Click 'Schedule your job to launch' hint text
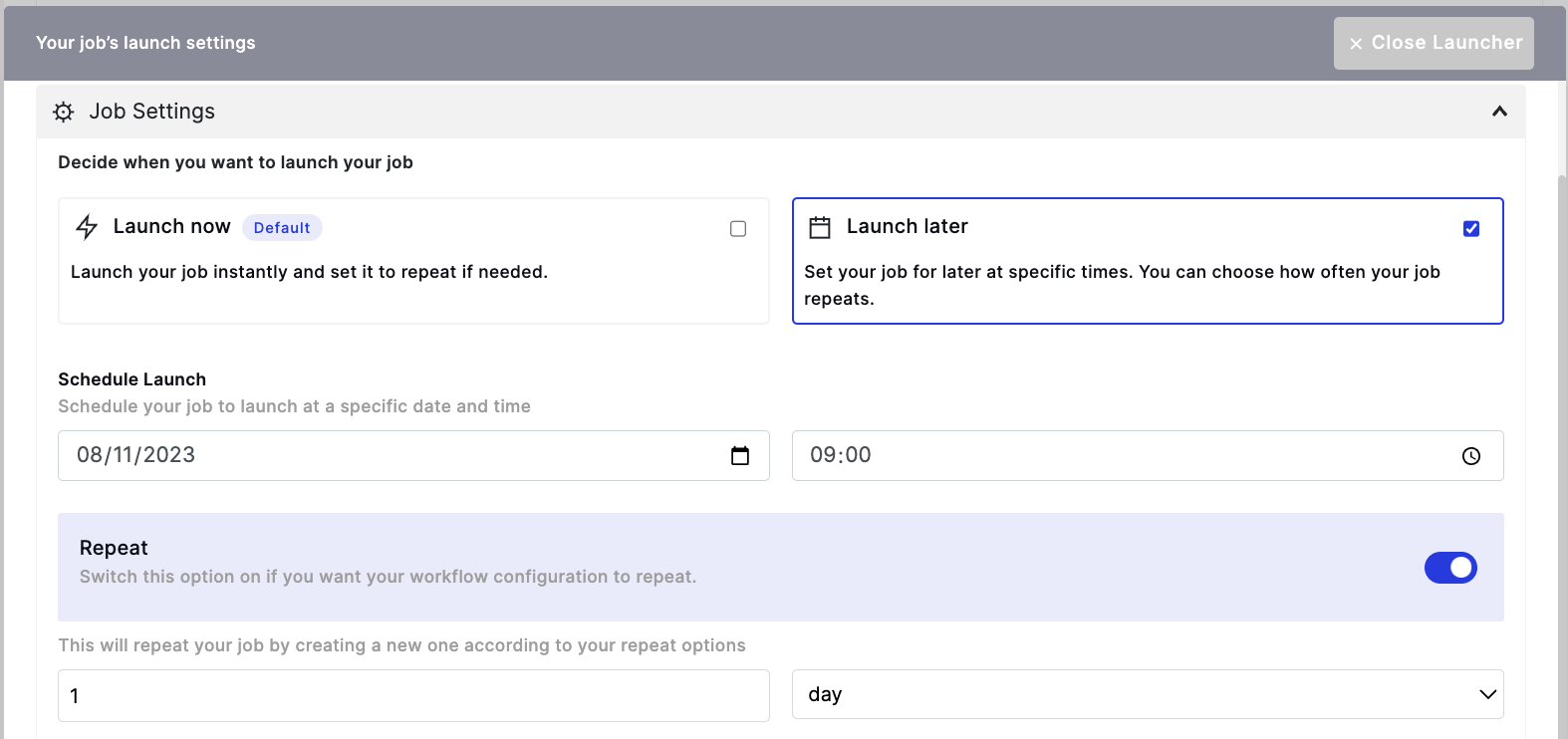 (294, 406)
